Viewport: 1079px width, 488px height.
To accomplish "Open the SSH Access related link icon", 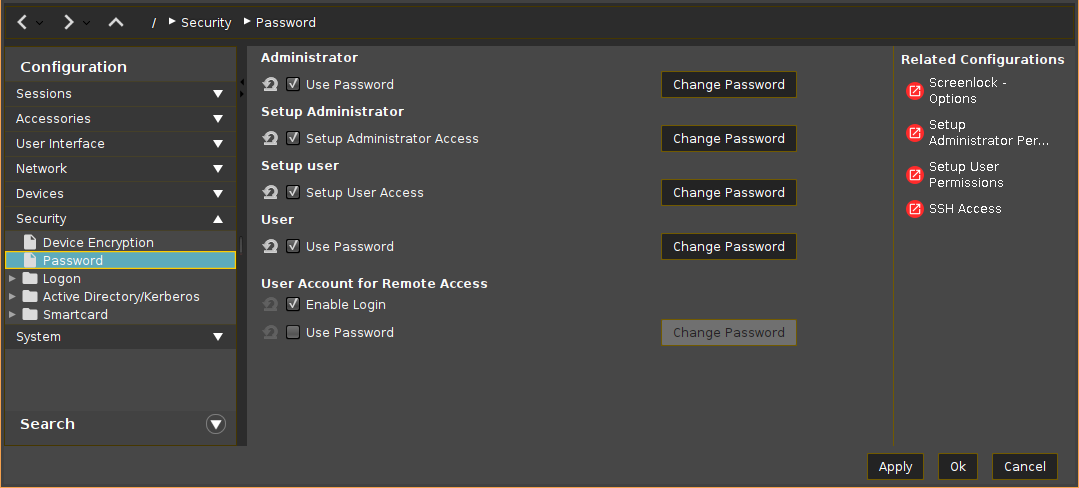I will point(914,209).
